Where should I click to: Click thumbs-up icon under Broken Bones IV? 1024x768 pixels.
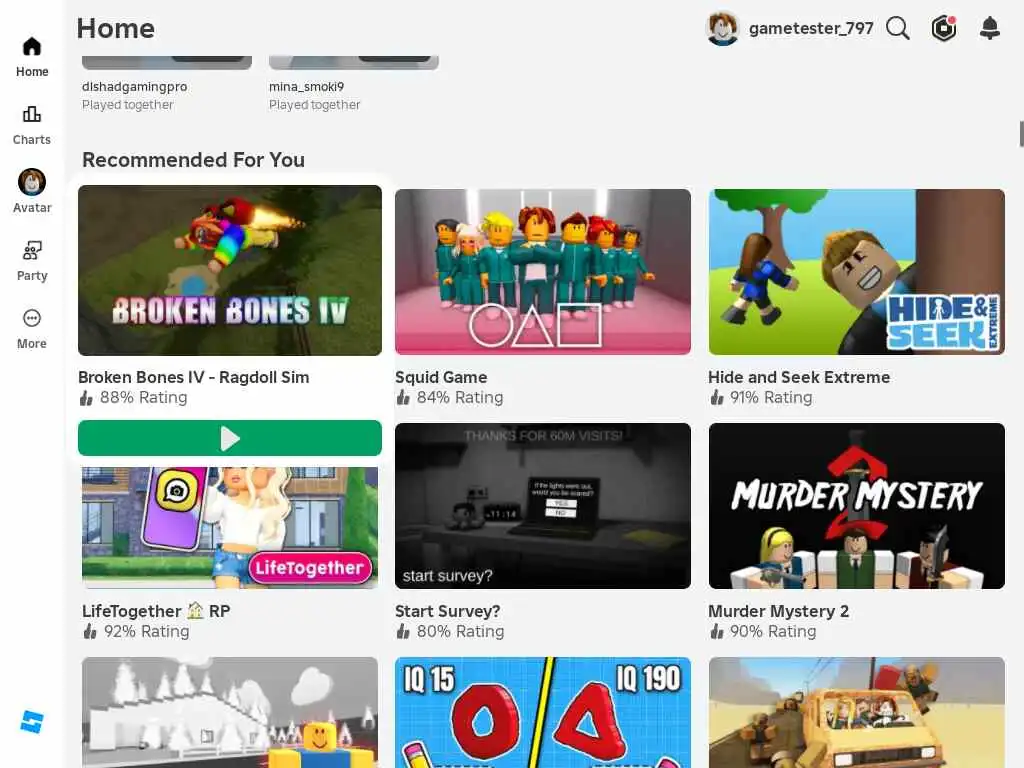[86, 398]
